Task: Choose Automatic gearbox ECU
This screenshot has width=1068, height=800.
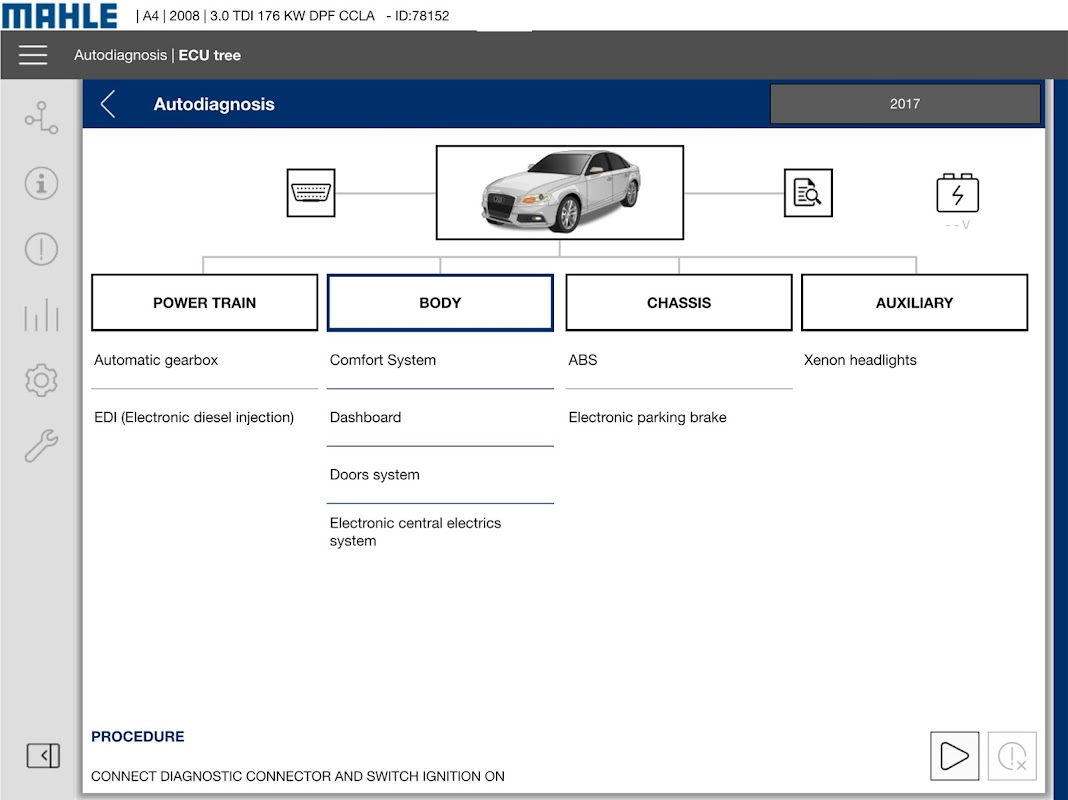Action: coord(204,360)
